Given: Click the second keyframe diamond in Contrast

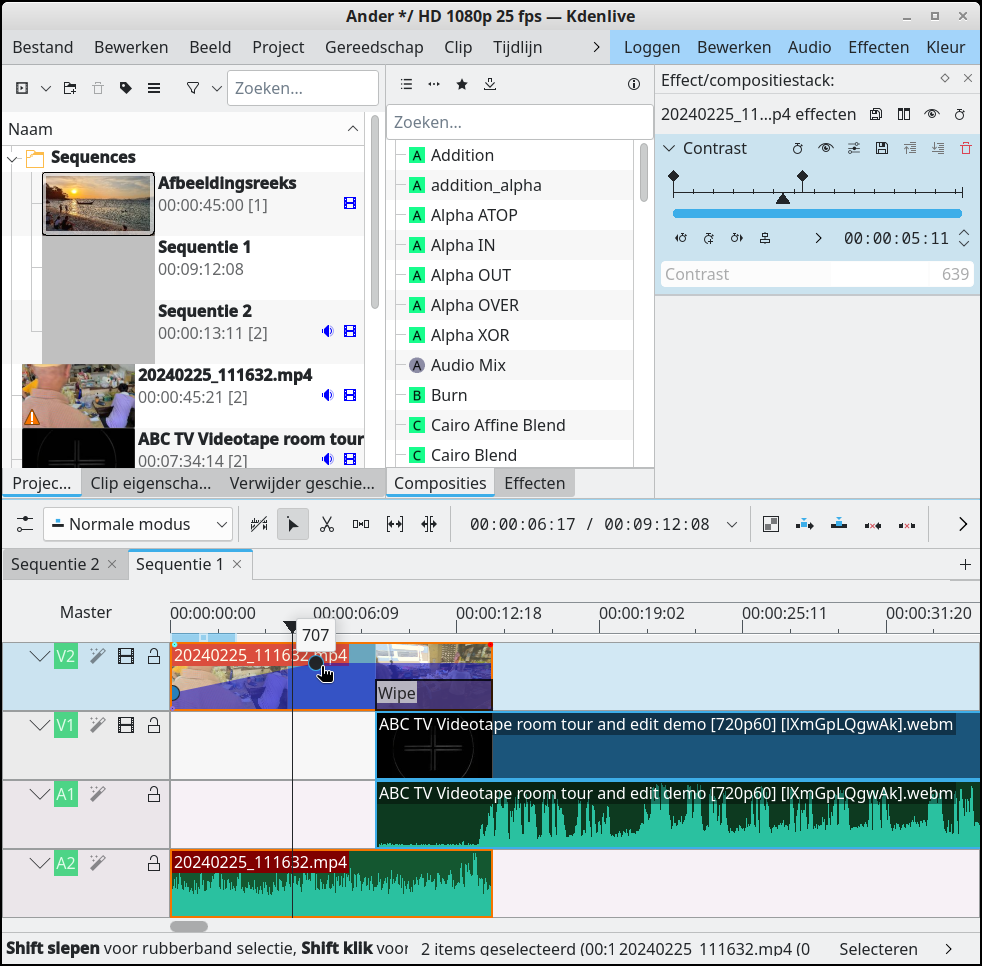Looking at the screenshot, I should click(x=802, y=175).
